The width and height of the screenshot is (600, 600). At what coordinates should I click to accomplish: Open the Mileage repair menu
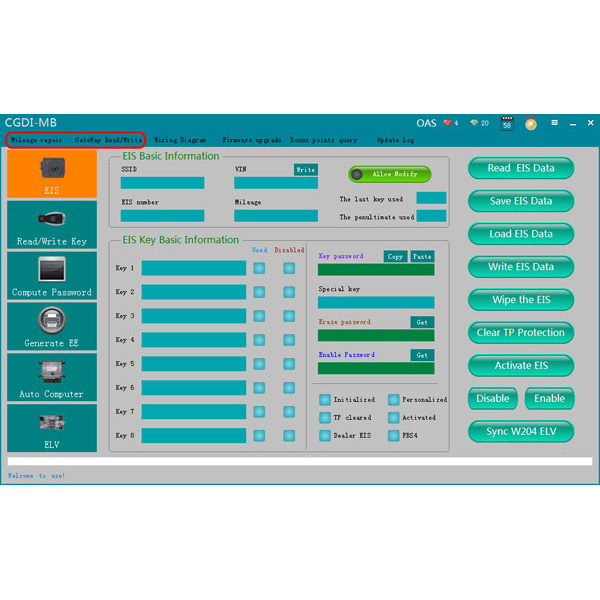(36, 140)
